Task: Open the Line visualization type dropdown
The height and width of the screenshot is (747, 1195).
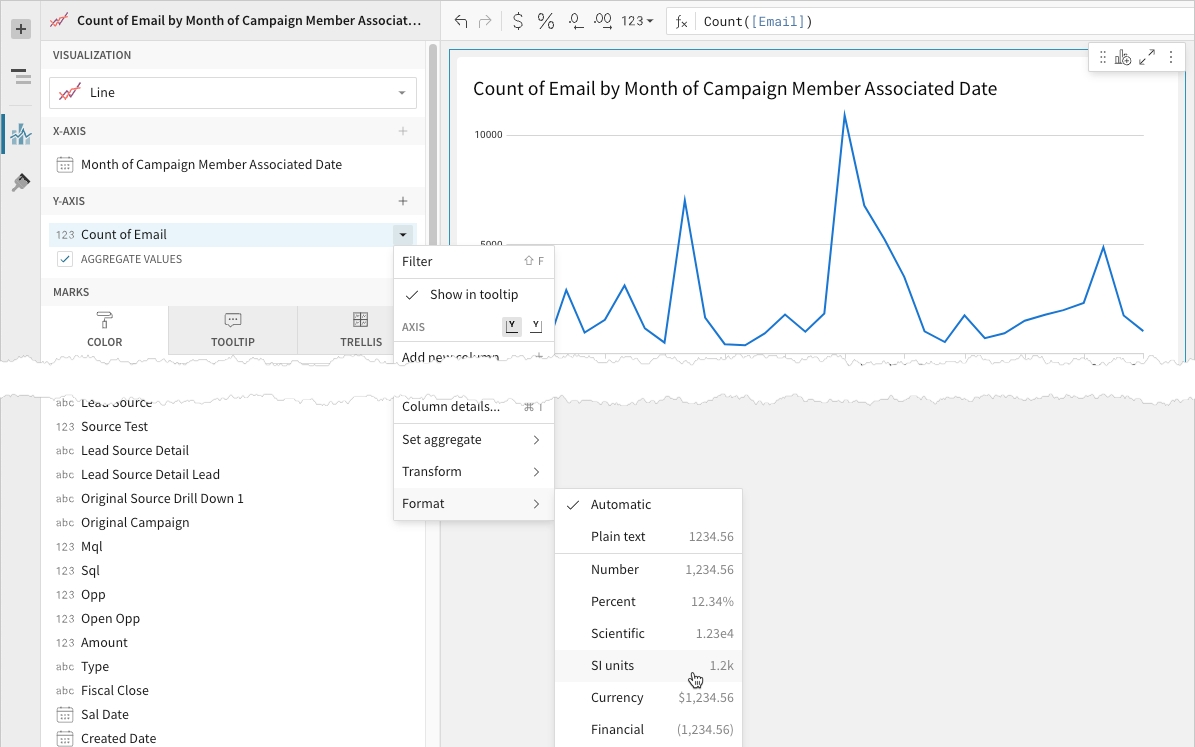Action: coord(233,92)
